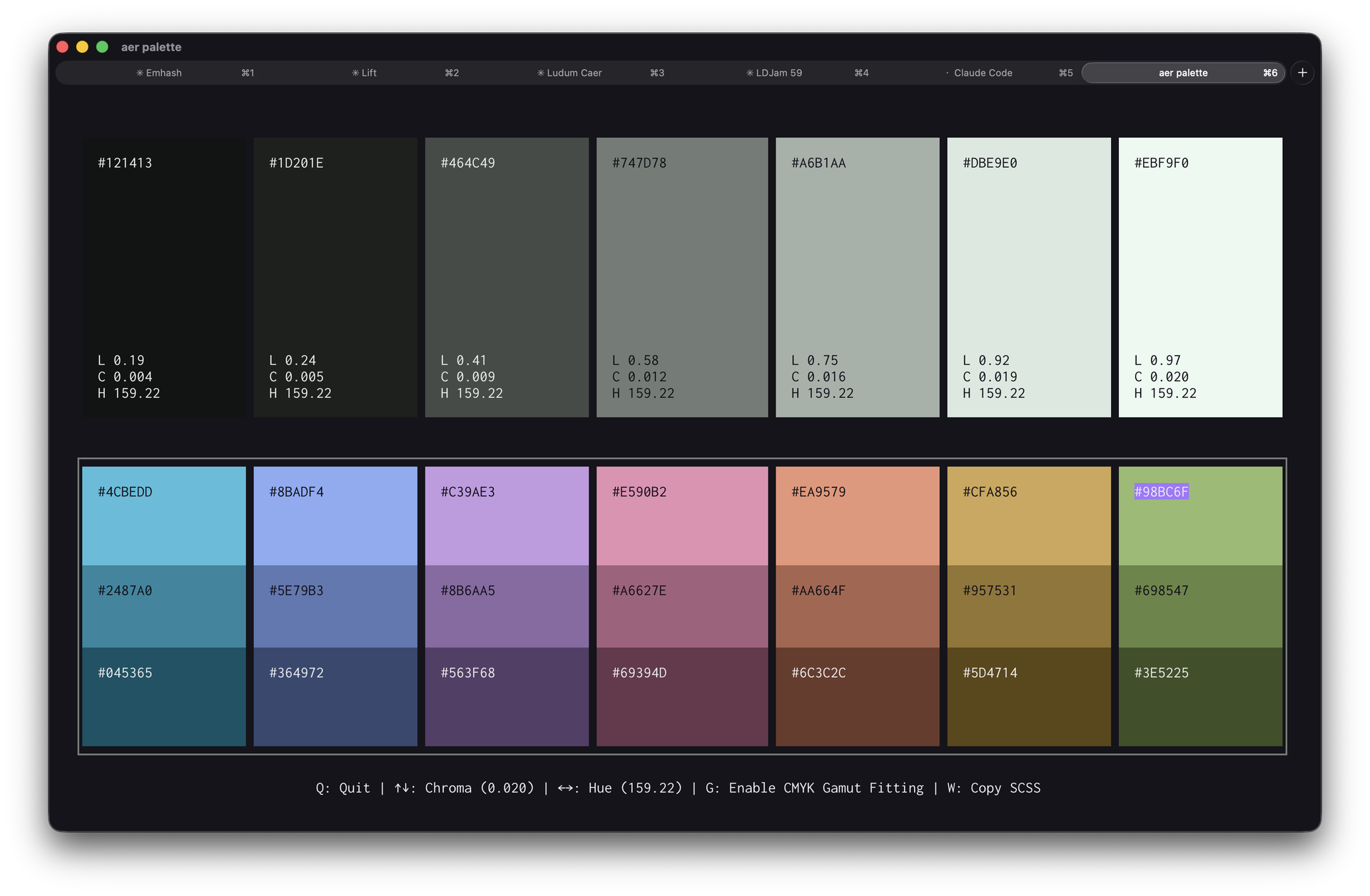Click the 'Chroma (0.020)' status text

pyautogui.click(x=479, y=788)
